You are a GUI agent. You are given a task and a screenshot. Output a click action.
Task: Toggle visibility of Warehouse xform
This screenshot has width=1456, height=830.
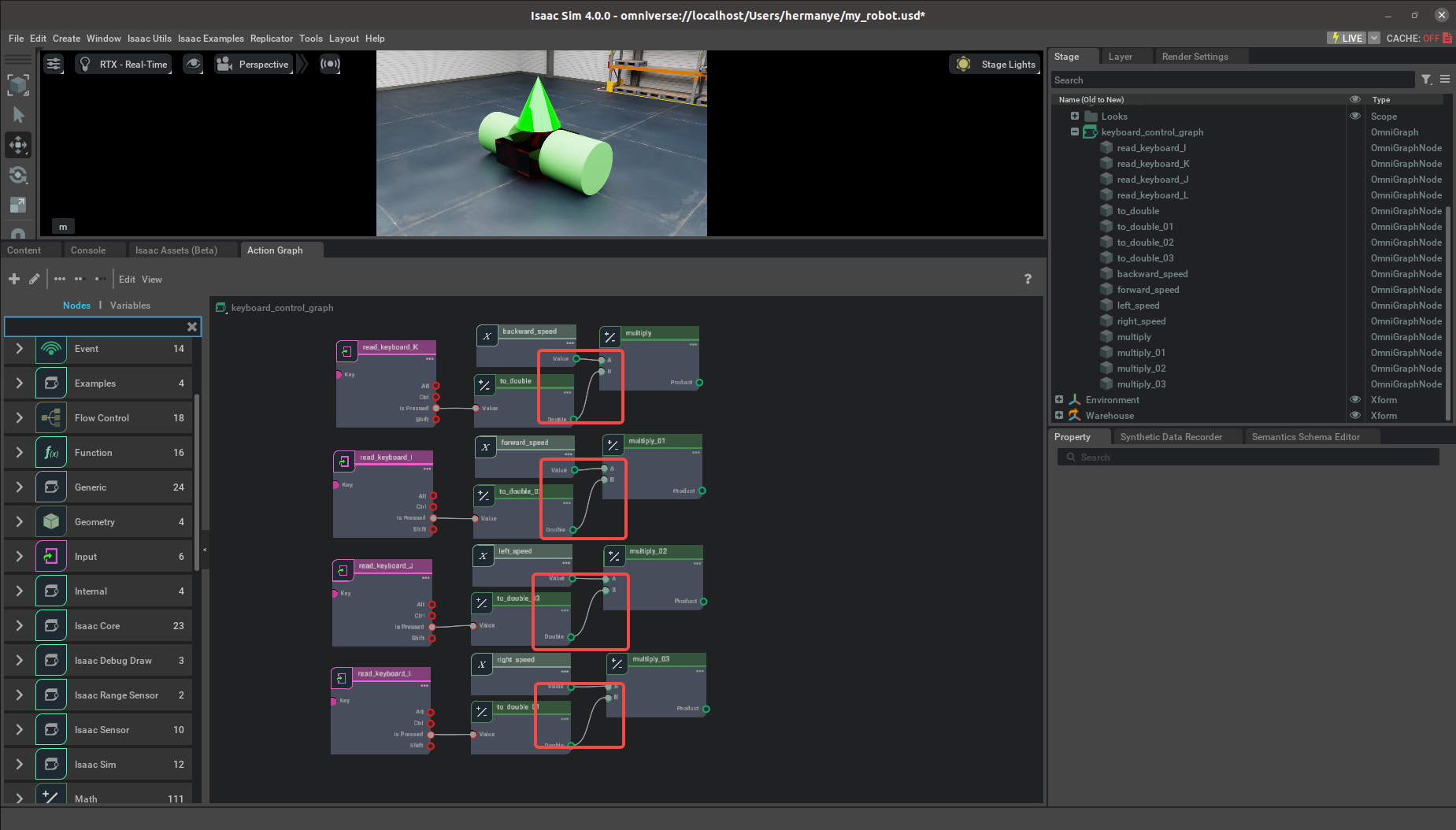[1355, 415]
